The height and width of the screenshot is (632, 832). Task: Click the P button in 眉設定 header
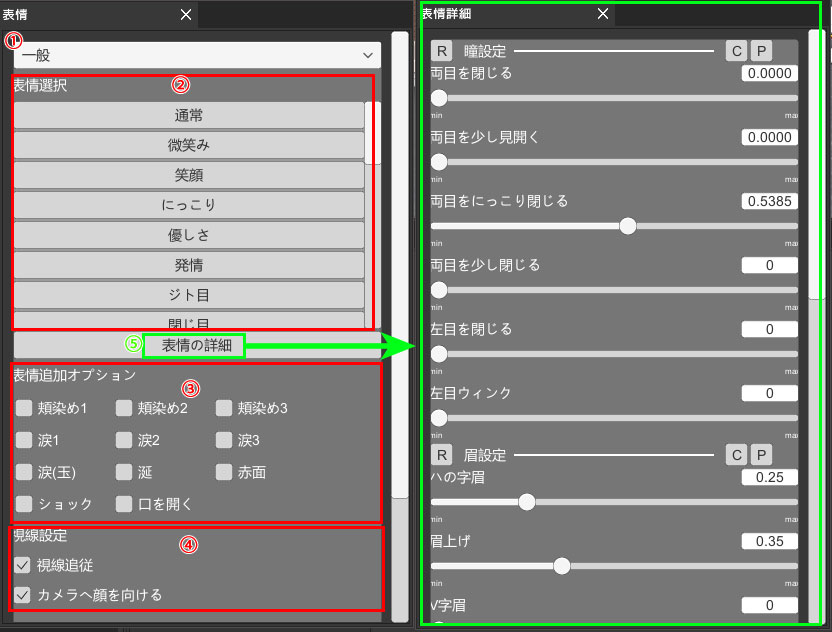761,455
